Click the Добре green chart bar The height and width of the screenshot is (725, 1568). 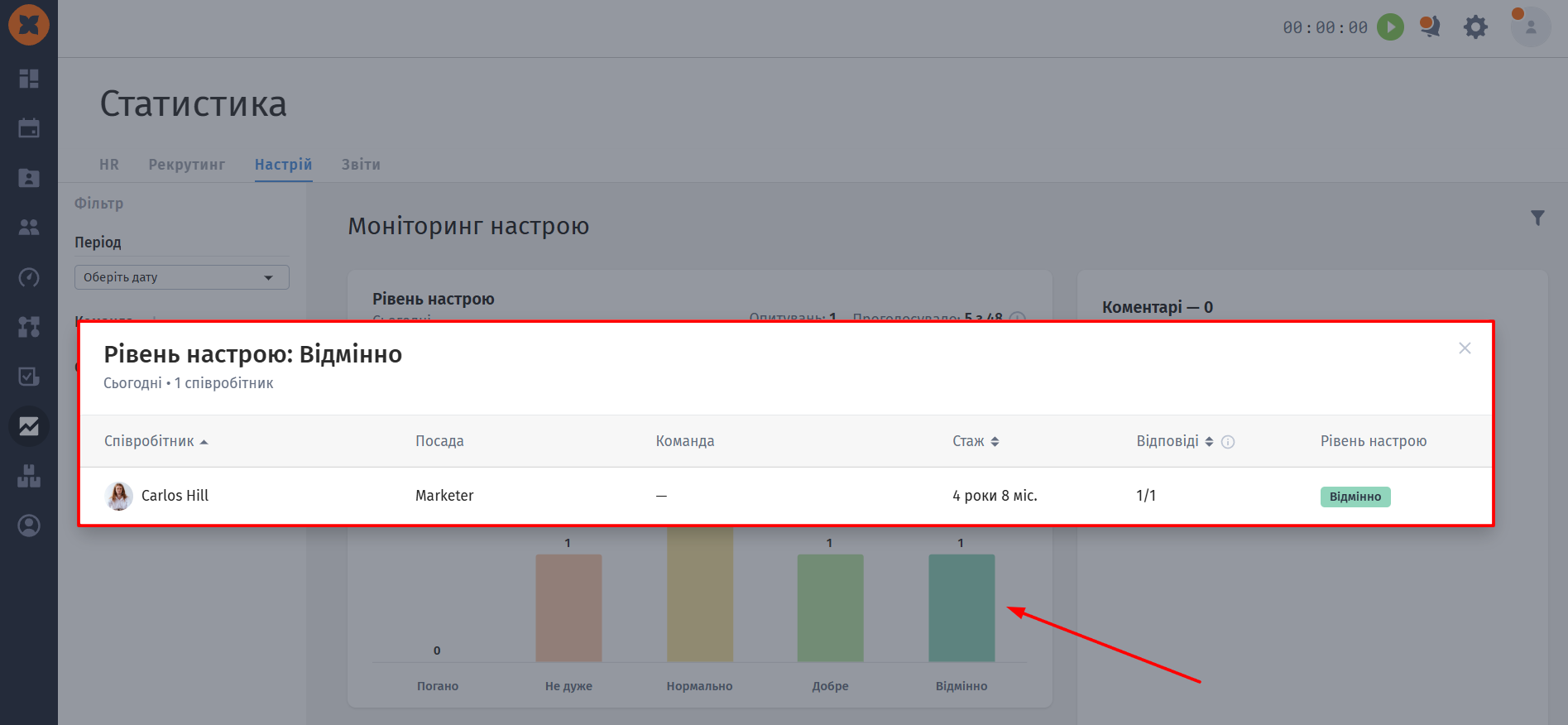pos(831,607)
